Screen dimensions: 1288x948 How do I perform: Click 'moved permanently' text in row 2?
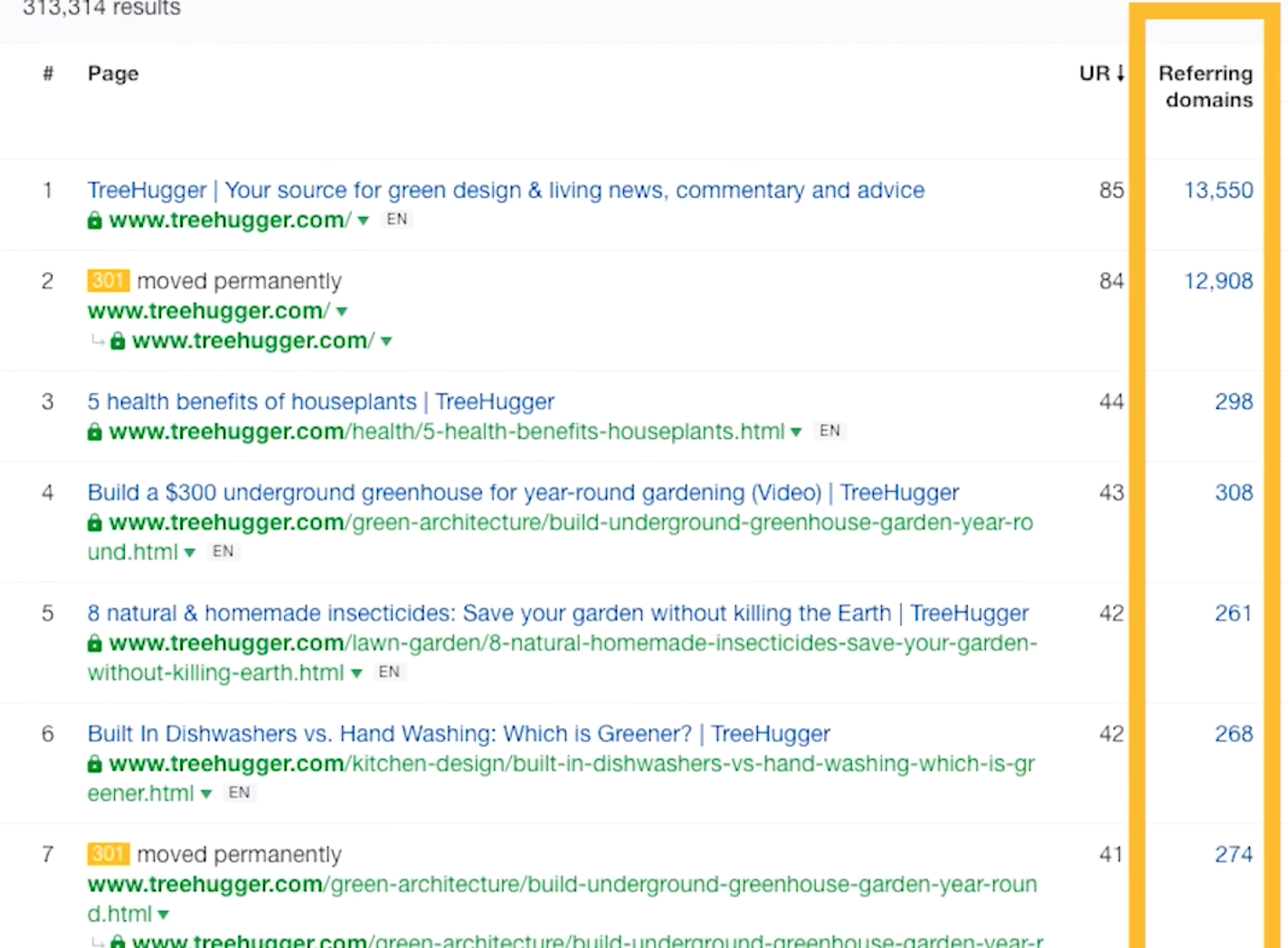[240, 281]
